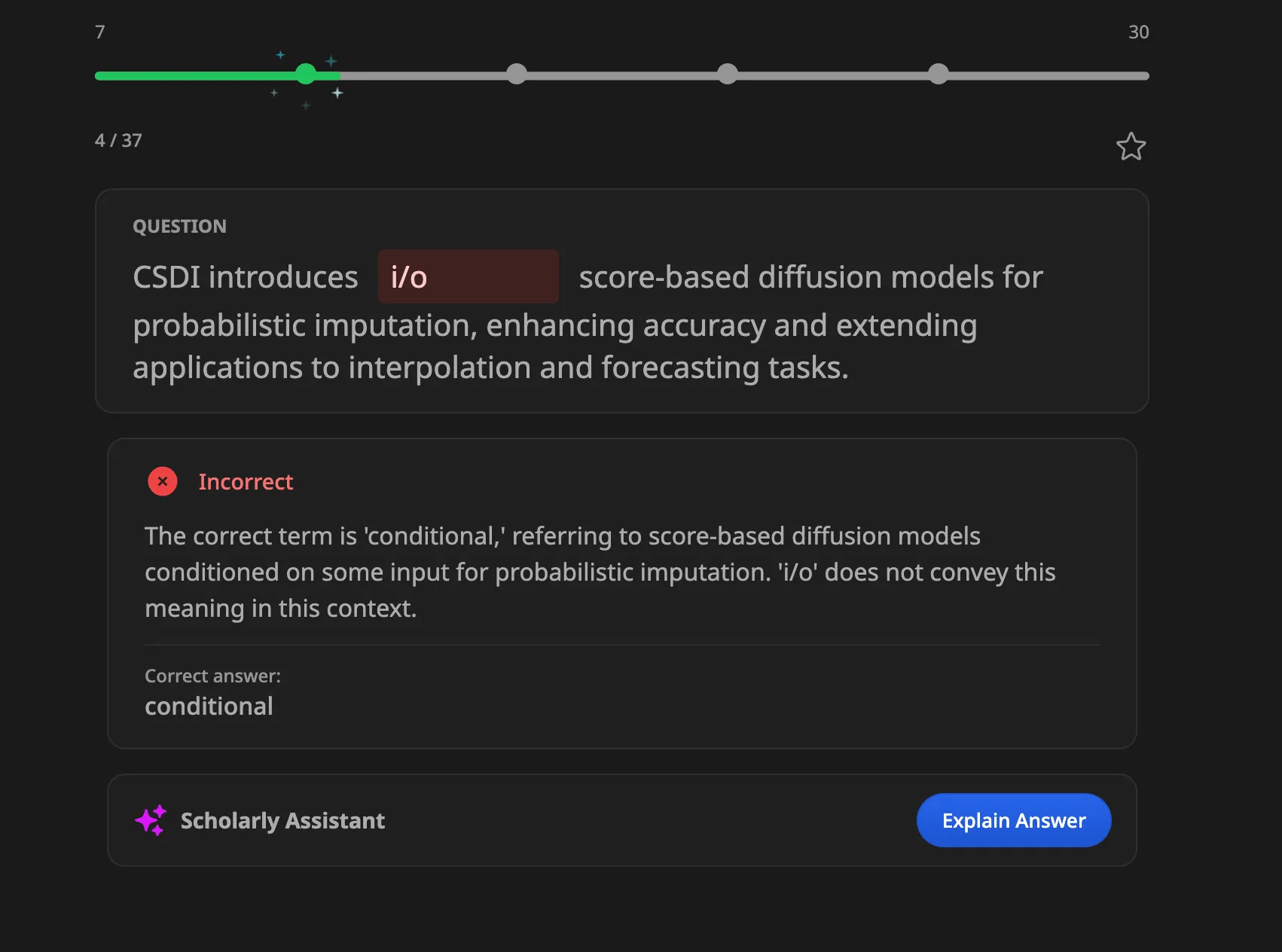Select the third progress milestone dot

[728, 74]
